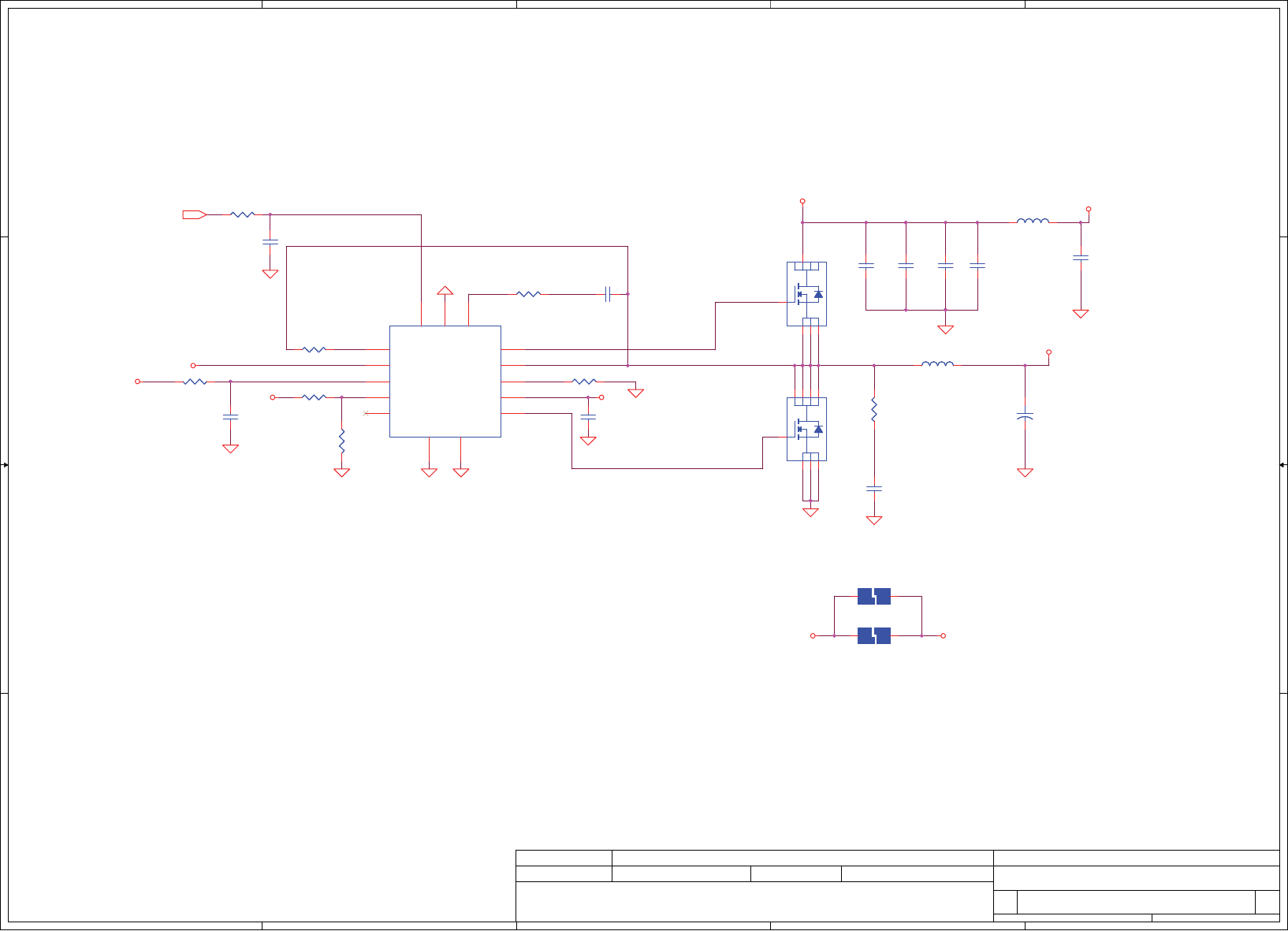Click the ground symbol under the four-capacitor bank

point(945,330)
